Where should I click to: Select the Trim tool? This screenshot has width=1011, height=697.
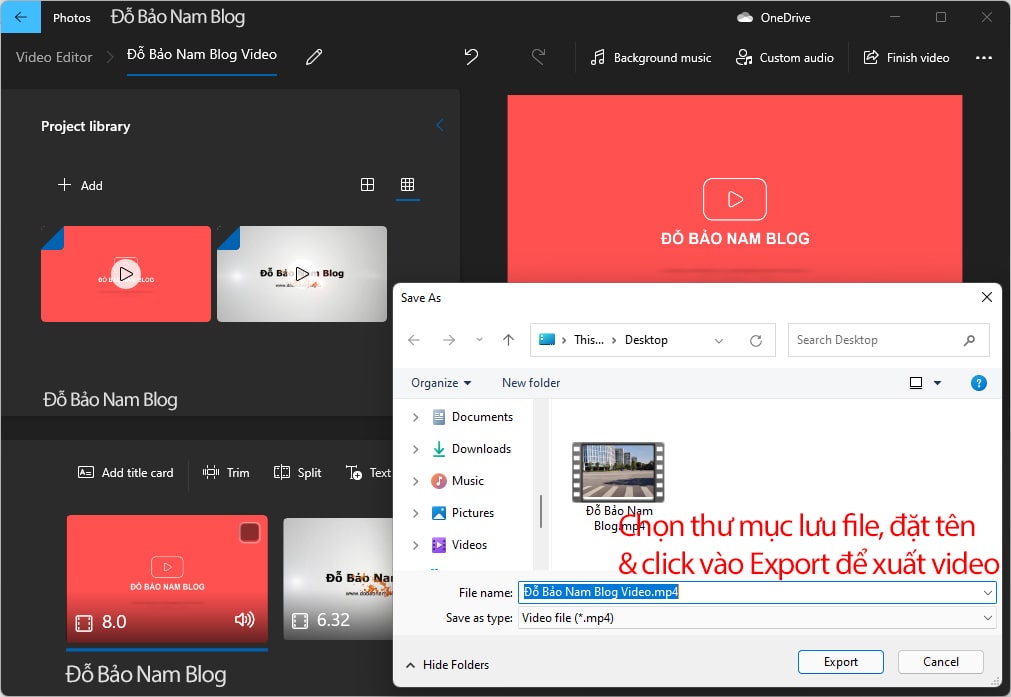pos(226,473)
